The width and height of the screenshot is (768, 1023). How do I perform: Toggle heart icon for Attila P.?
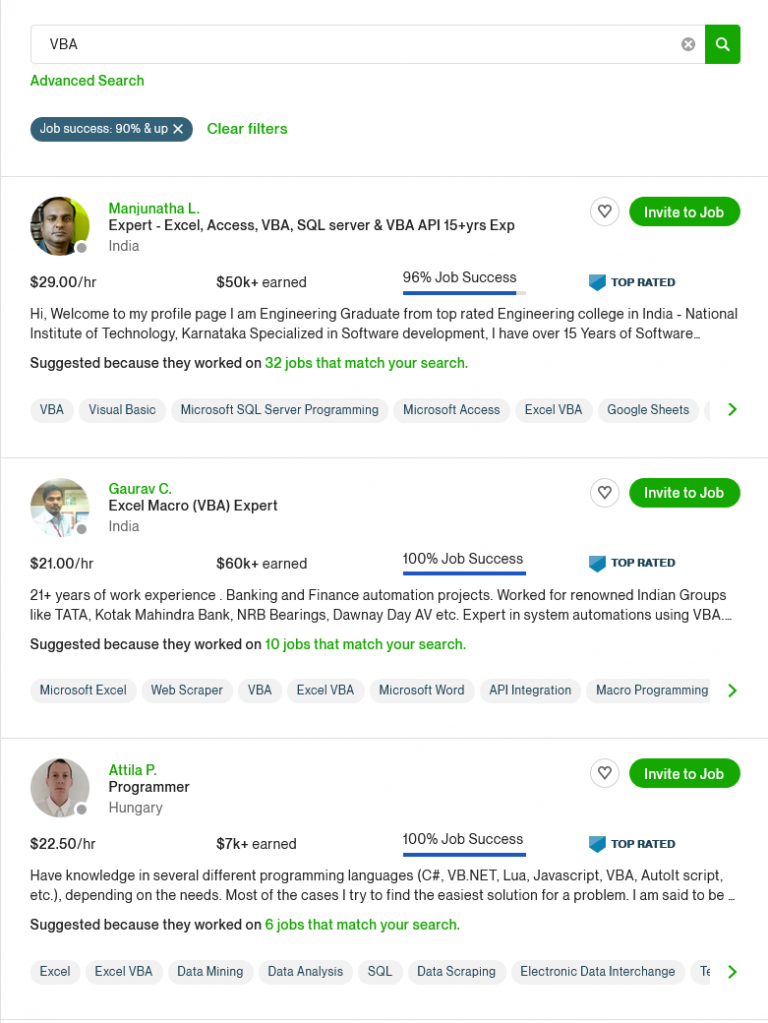tap(604, 774)
